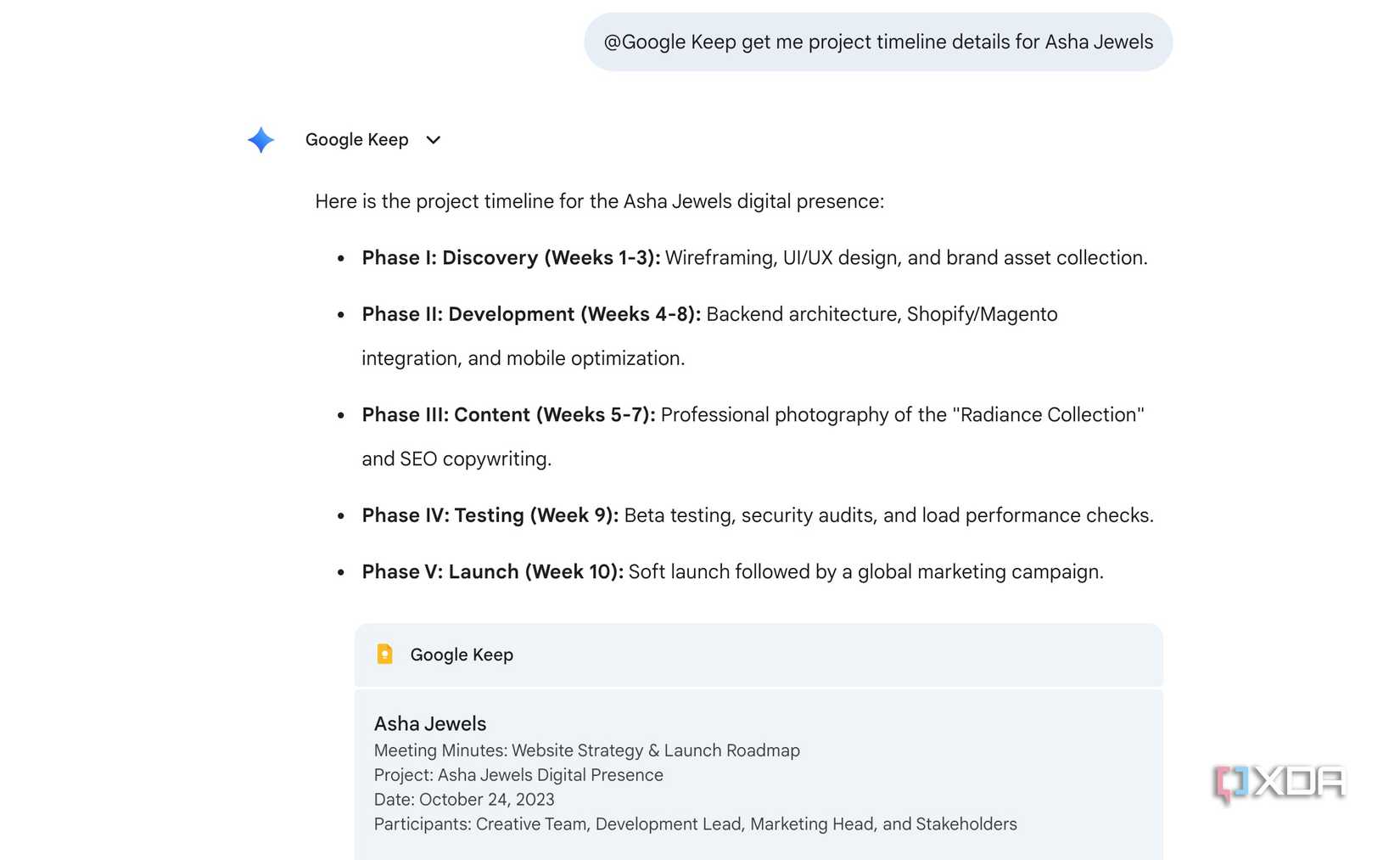1400x860 pixels.
Task: Click the yellow Google Keep note icon
Action: (384, 654)
